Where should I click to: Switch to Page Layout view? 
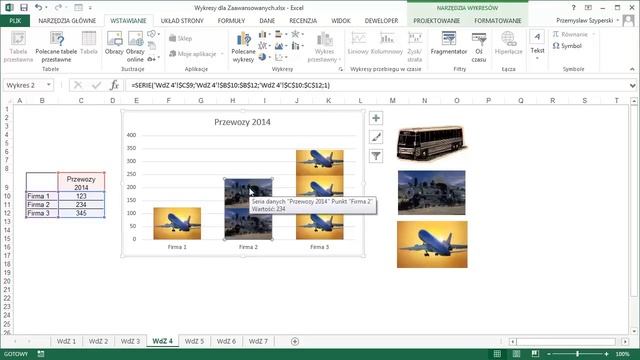click(x=516, y=354)
